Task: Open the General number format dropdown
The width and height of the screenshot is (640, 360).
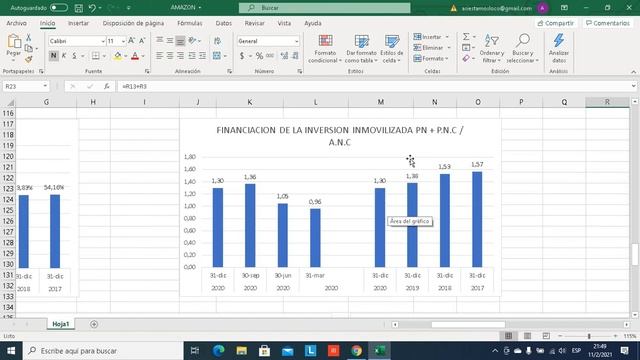Action: [296, 41]
